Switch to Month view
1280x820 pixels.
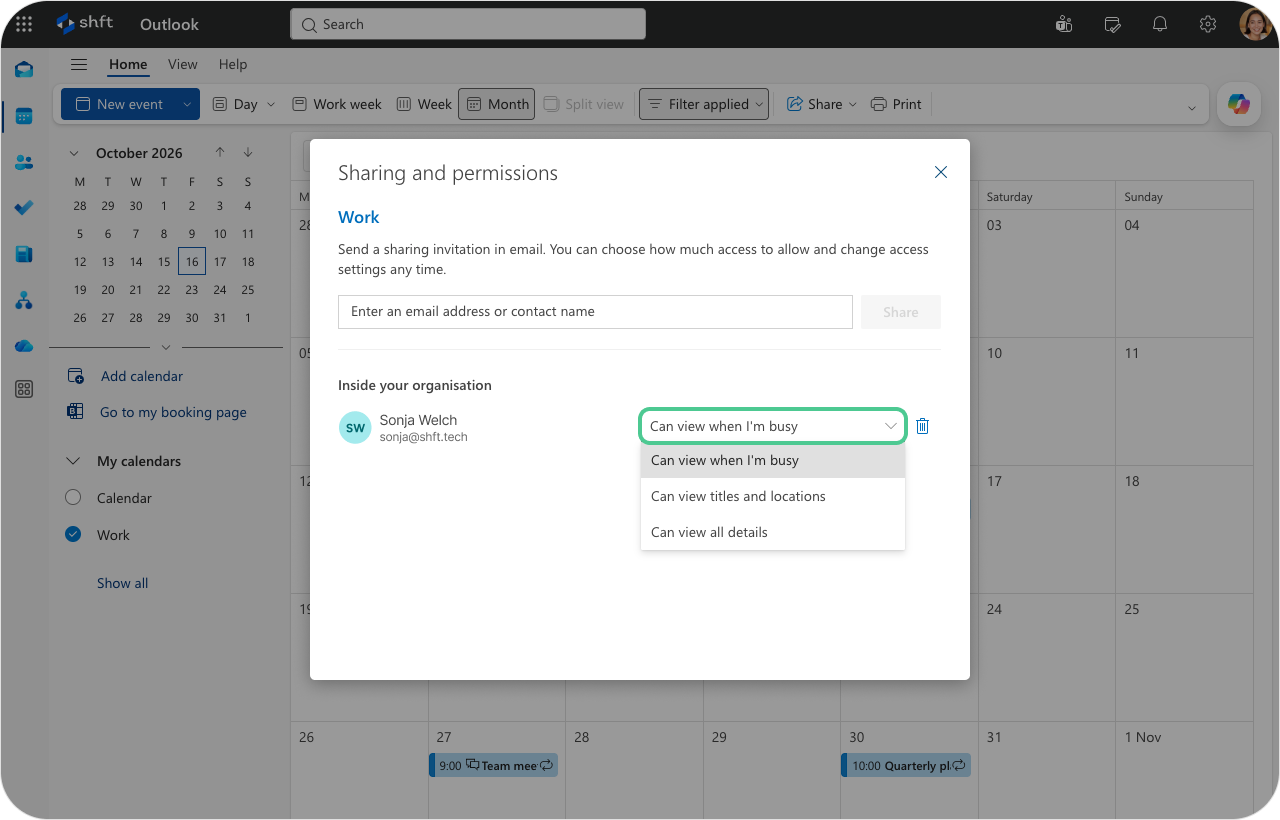[497, 104]
